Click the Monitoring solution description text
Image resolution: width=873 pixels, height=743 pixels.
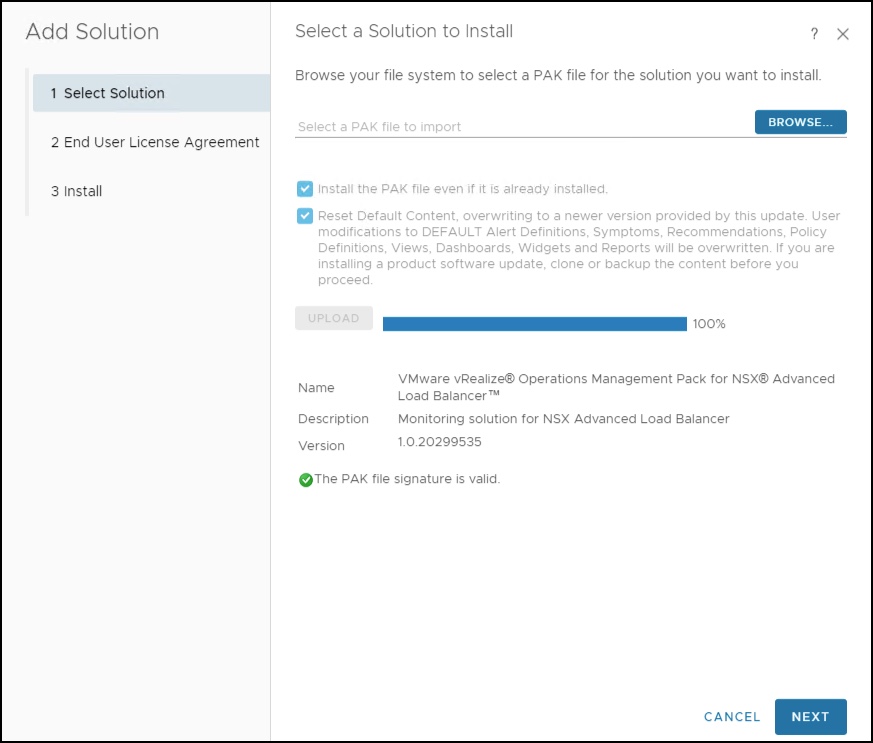(564, 419)
